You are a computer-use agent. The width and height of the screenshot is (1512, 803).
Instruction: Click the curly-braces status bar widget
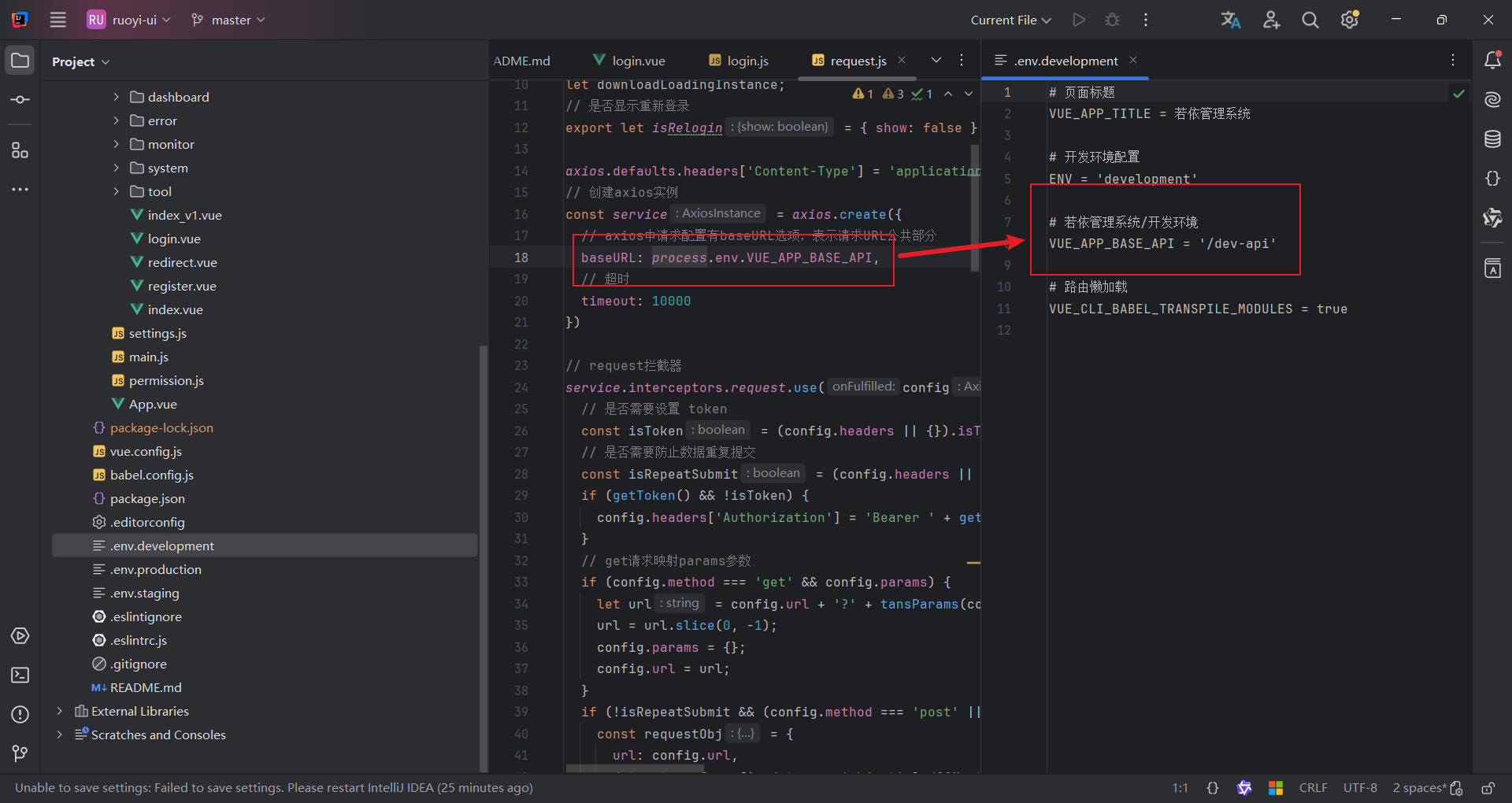pyautogui.click(x=1213, y=788)
